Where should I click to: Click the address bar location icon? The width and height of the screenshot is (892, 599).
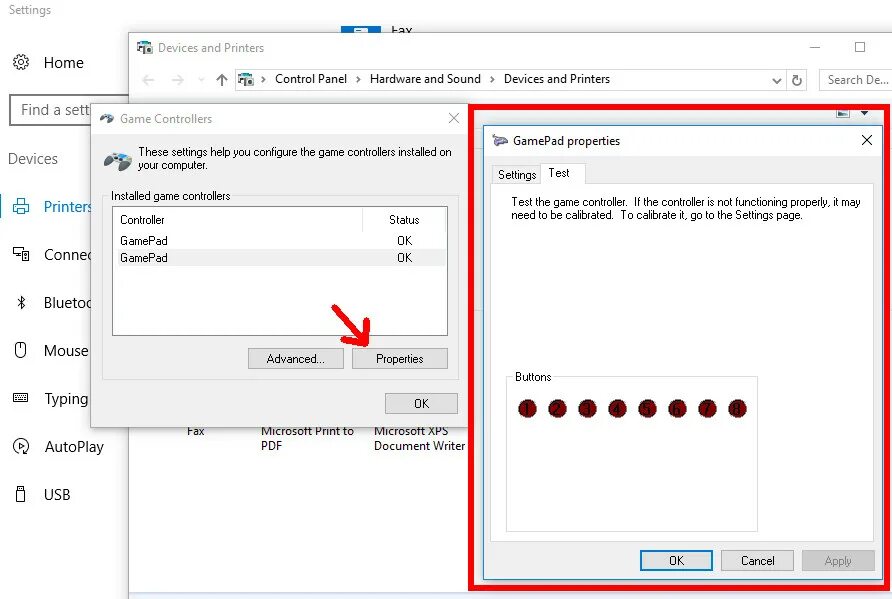coord(246,80)
